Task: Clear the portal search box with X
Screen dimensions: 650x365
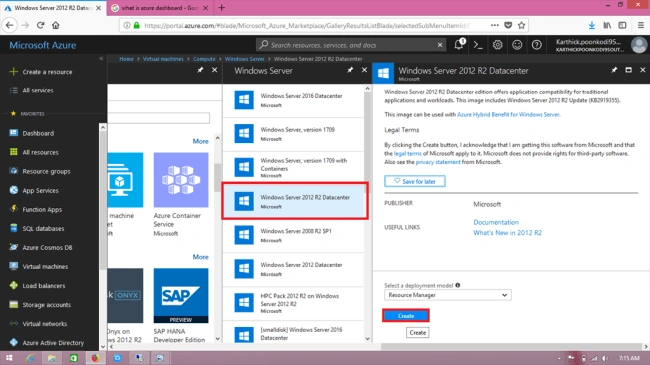Action: pos(440,45)
